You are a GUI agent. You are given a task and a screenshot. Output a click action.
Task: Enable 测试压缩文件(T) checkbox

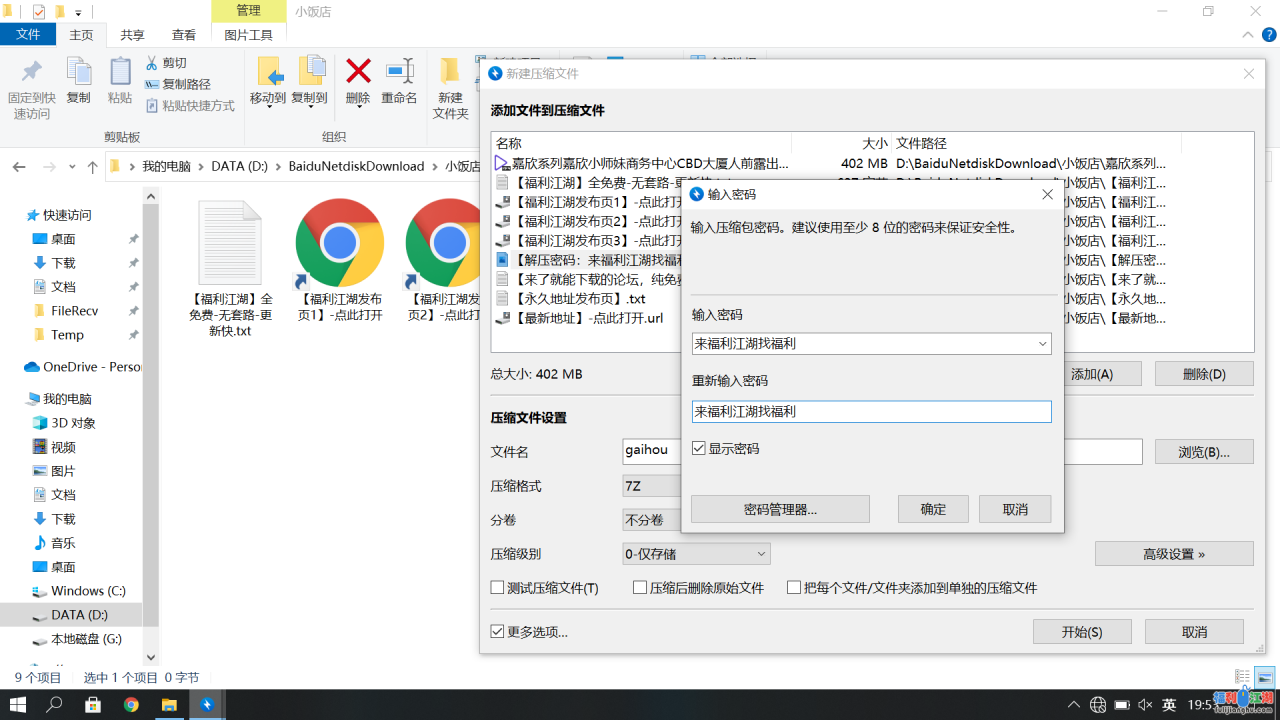(x=498, y=588)
